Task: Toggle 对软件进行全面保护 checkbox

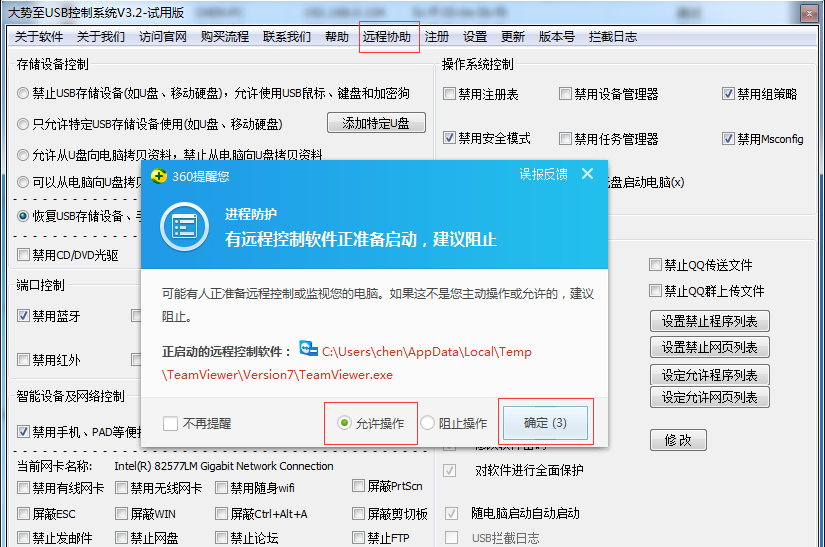Action: [x=450, y=470]
